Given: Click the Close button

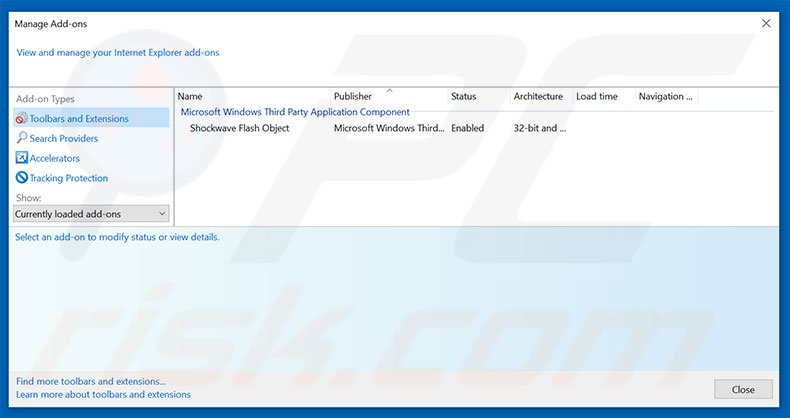Looking at the screenshot, I should pos(743,389).
